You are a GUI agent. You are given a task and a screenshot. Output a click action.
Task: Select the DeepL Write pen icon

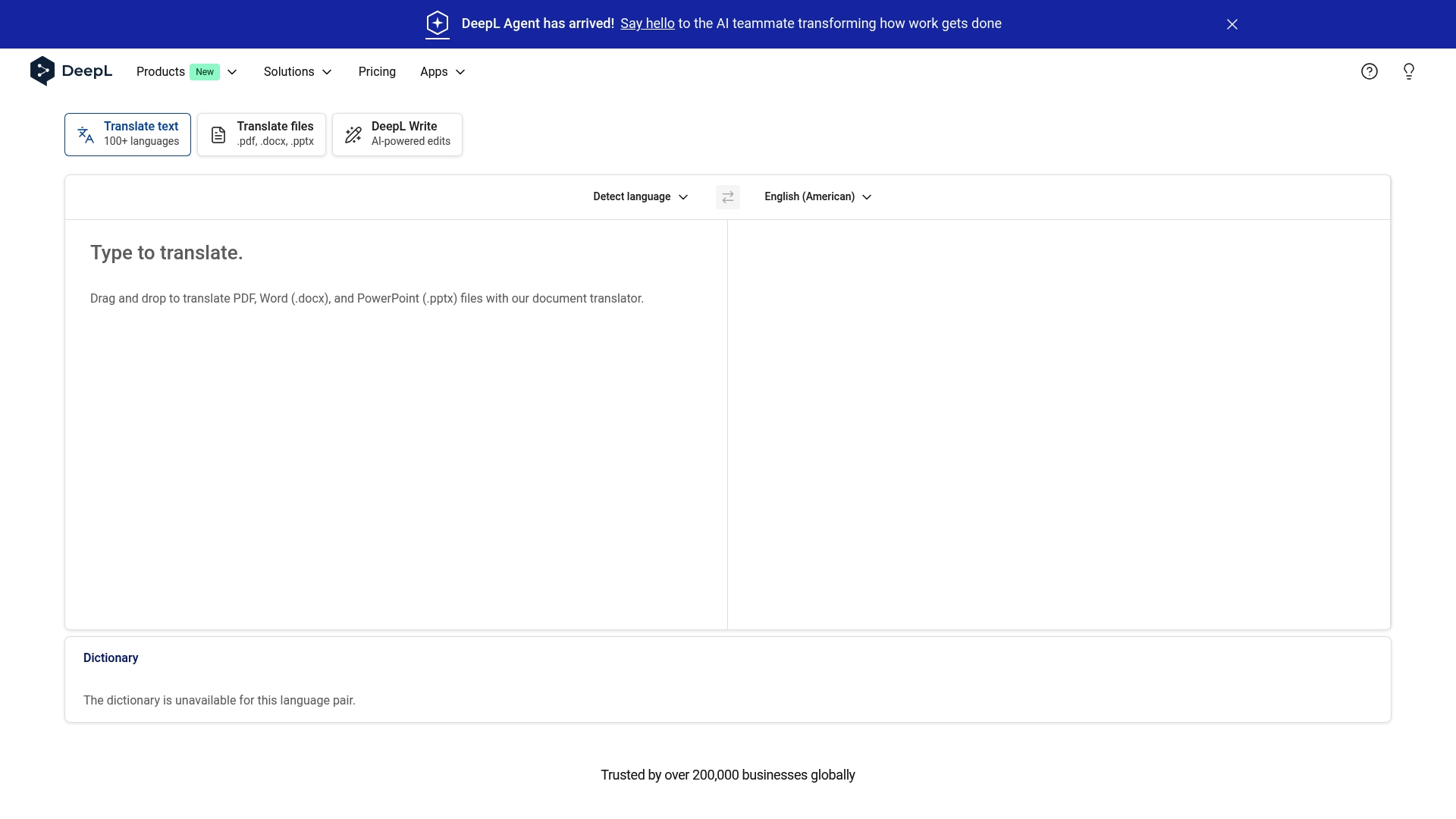(353, 134)
